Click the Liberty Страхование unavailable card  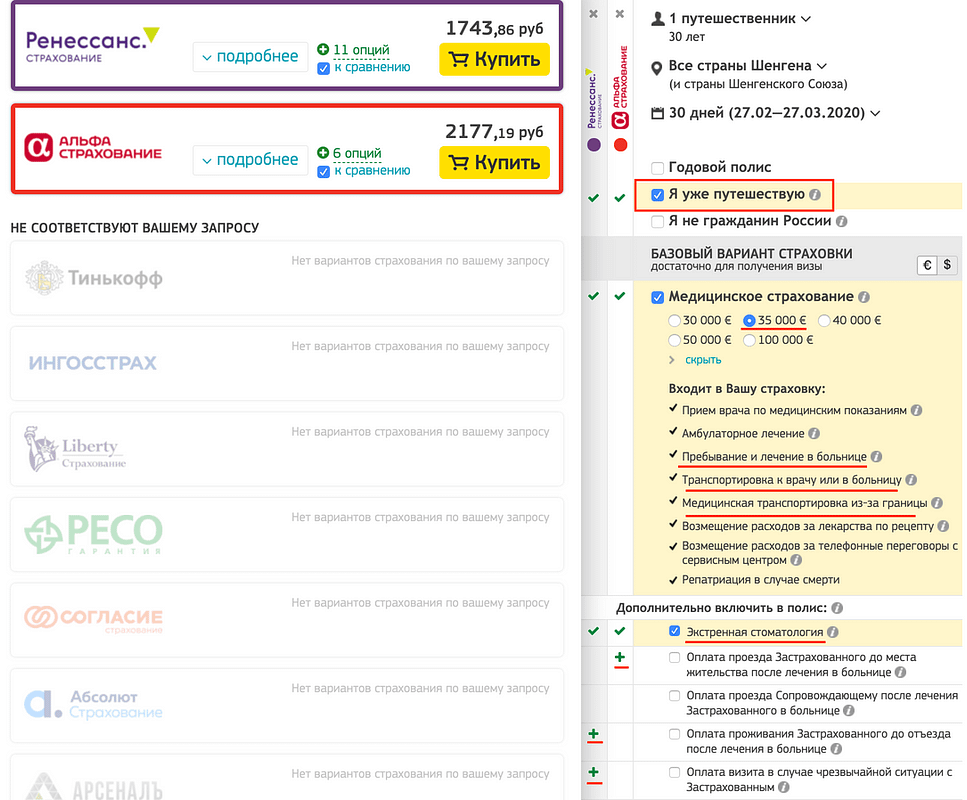287,450
